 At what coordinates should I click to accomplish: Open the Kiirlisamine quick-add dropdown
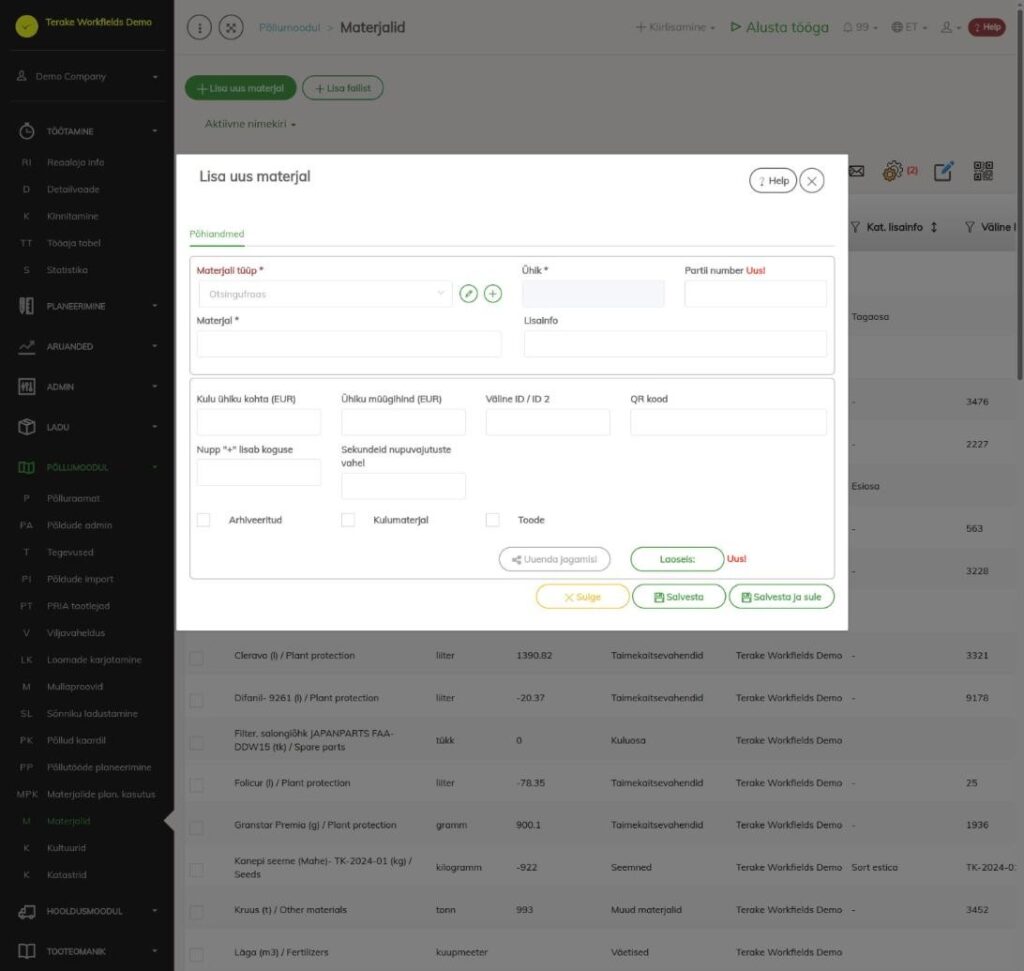click(675, 27)
